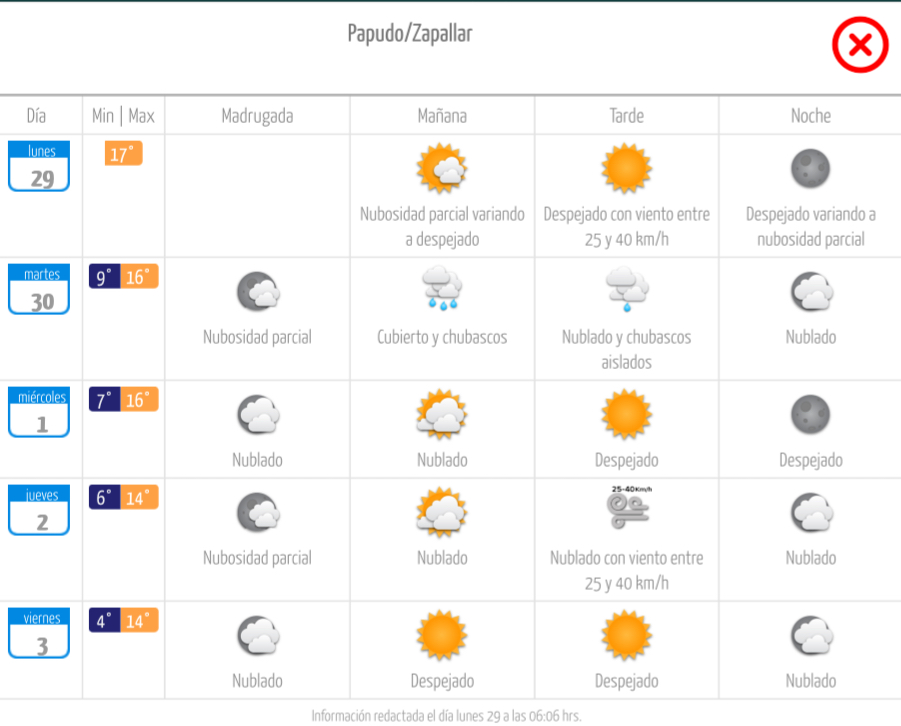This screenshot has height=726, width=901.
Task: Click the 17° max temperature for lunes
Action: [124, 153]
